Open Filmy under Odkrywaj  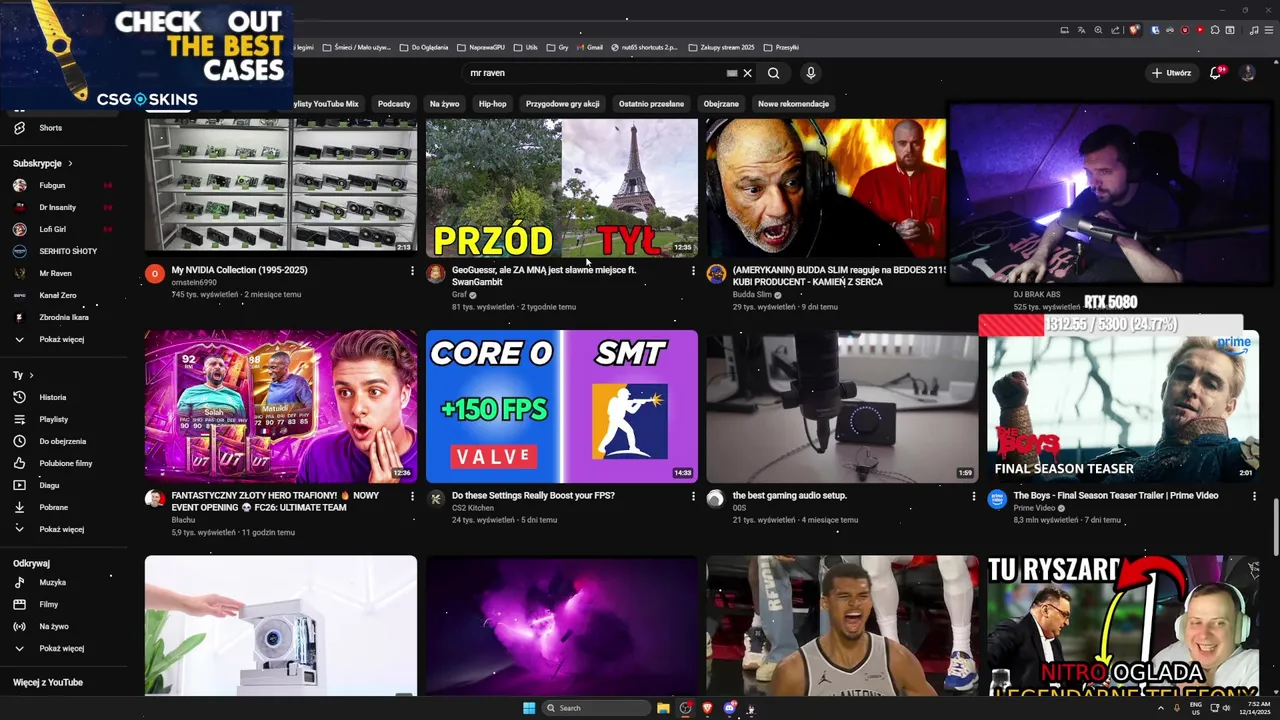click(x=49, y=604)
